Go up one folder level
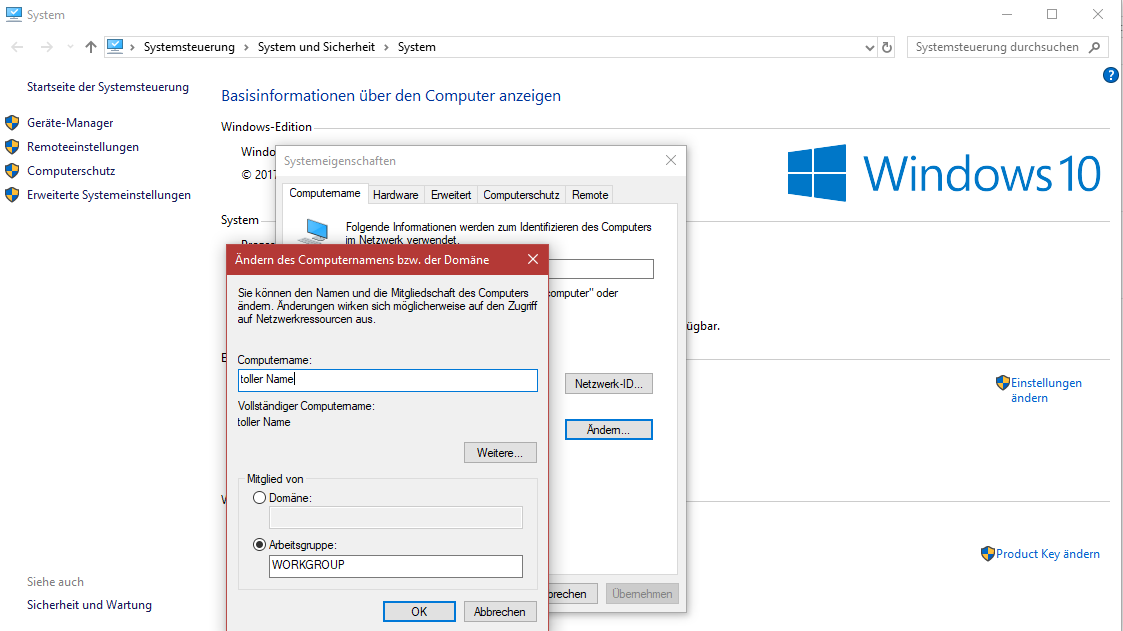The height and width of the screenshot is (631, 1123). pyautogui.click(x=90, y=47)
